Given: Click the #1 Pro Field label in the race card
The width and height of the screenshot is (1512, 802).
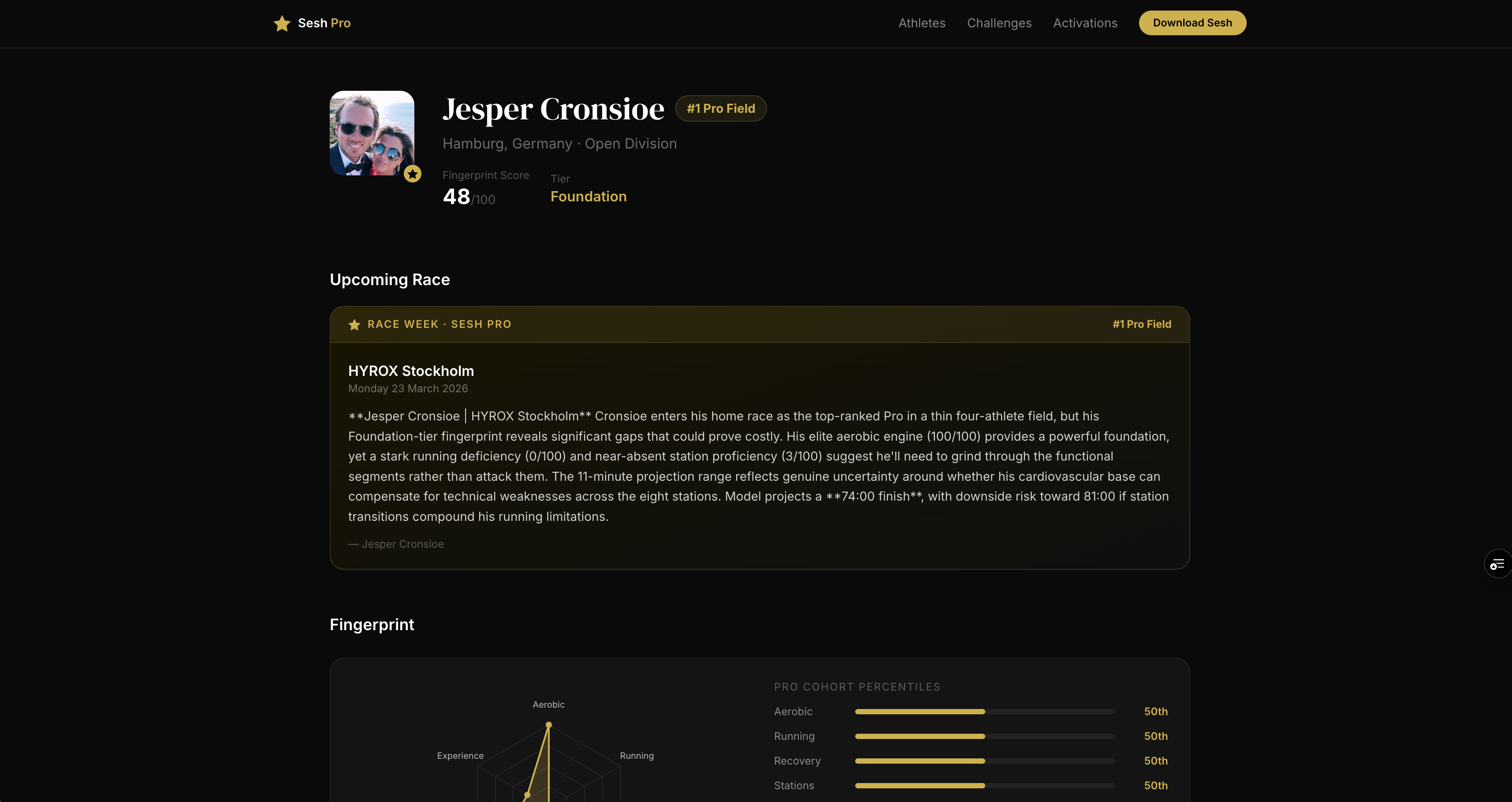Looking at the screenshot, I should point(1141,324).
